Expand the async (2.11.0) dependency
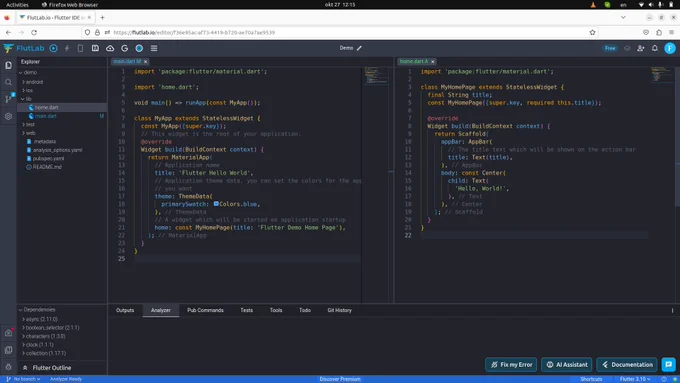This screenshot has width=680, height=383. [x=23, y=319]
